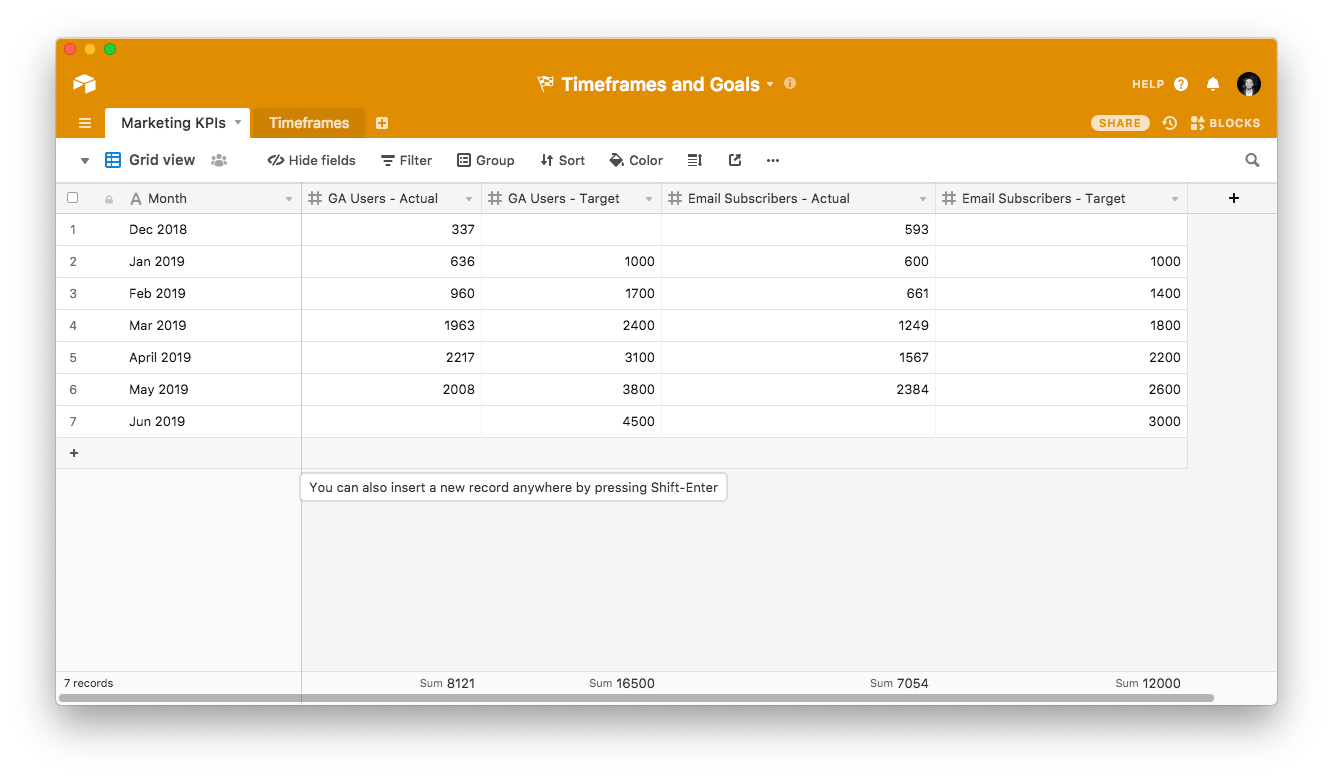The height and width of the screenshot is (779, 1333).
Task: Toggle the select-all records checkbox
Action: 72,198
